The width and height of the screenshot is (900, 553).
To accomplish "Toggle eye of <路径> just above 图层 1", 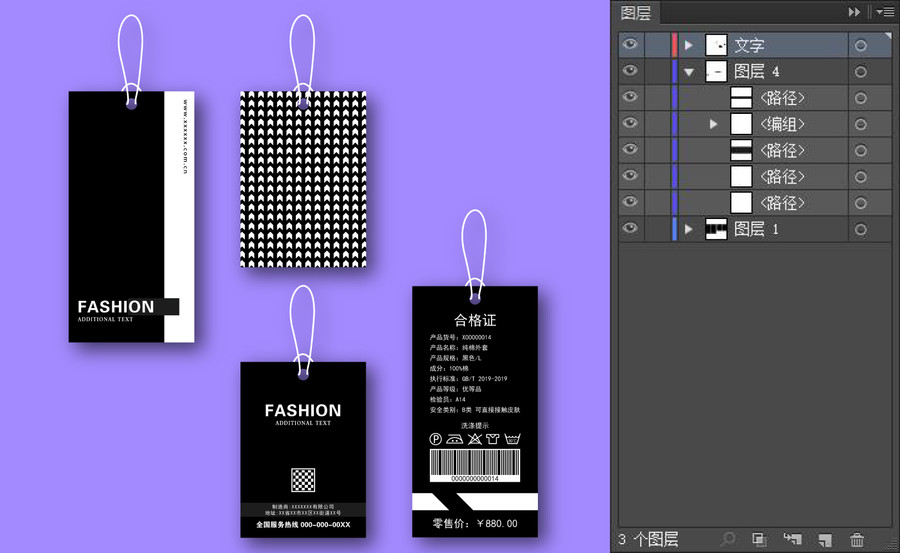I will coord(631,202).
